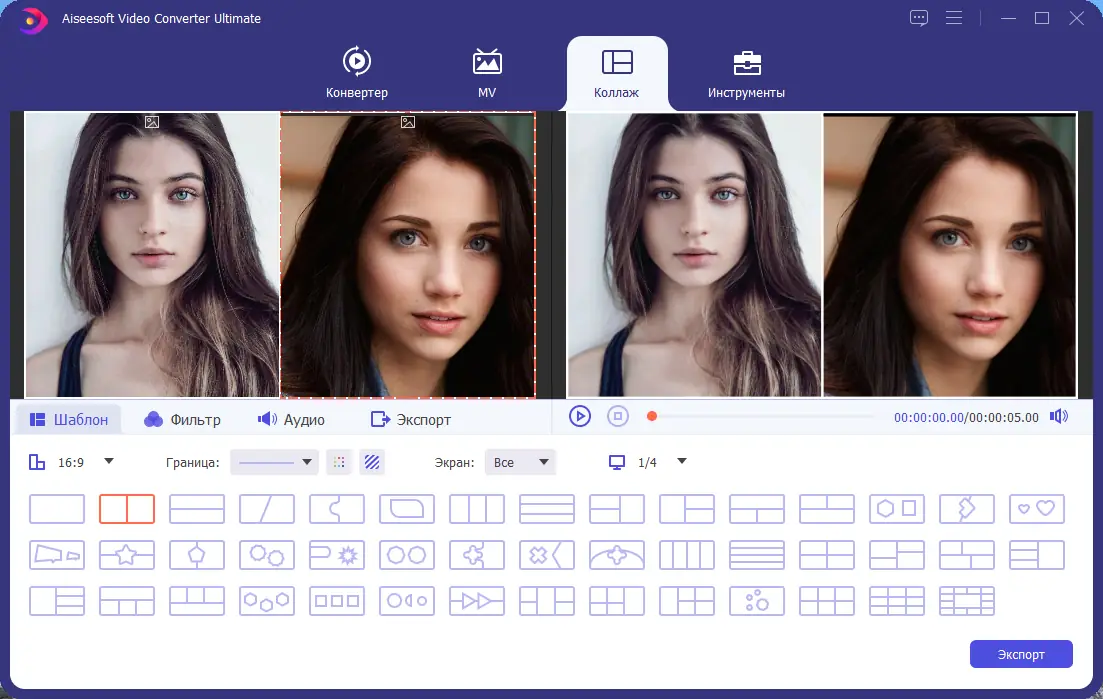Image resolution: width=1103 pixels, height=699 pixels.
Task: Click image icon on left collage cell
Action: [x=152, y=122]
